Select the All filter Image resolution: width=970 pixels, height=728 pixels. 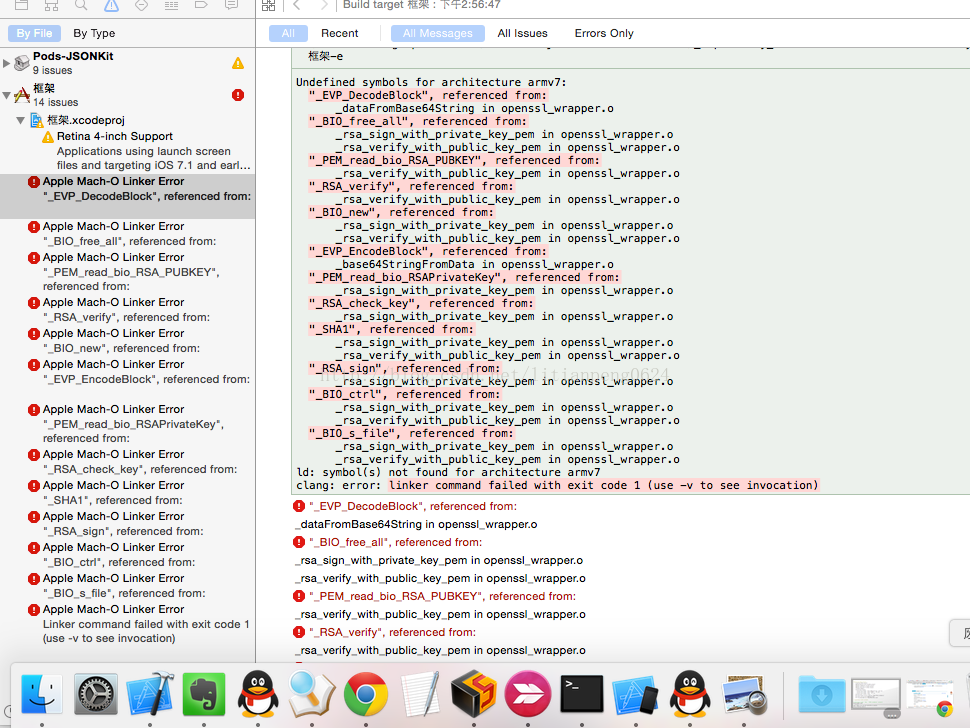click(x=288, y=33)
